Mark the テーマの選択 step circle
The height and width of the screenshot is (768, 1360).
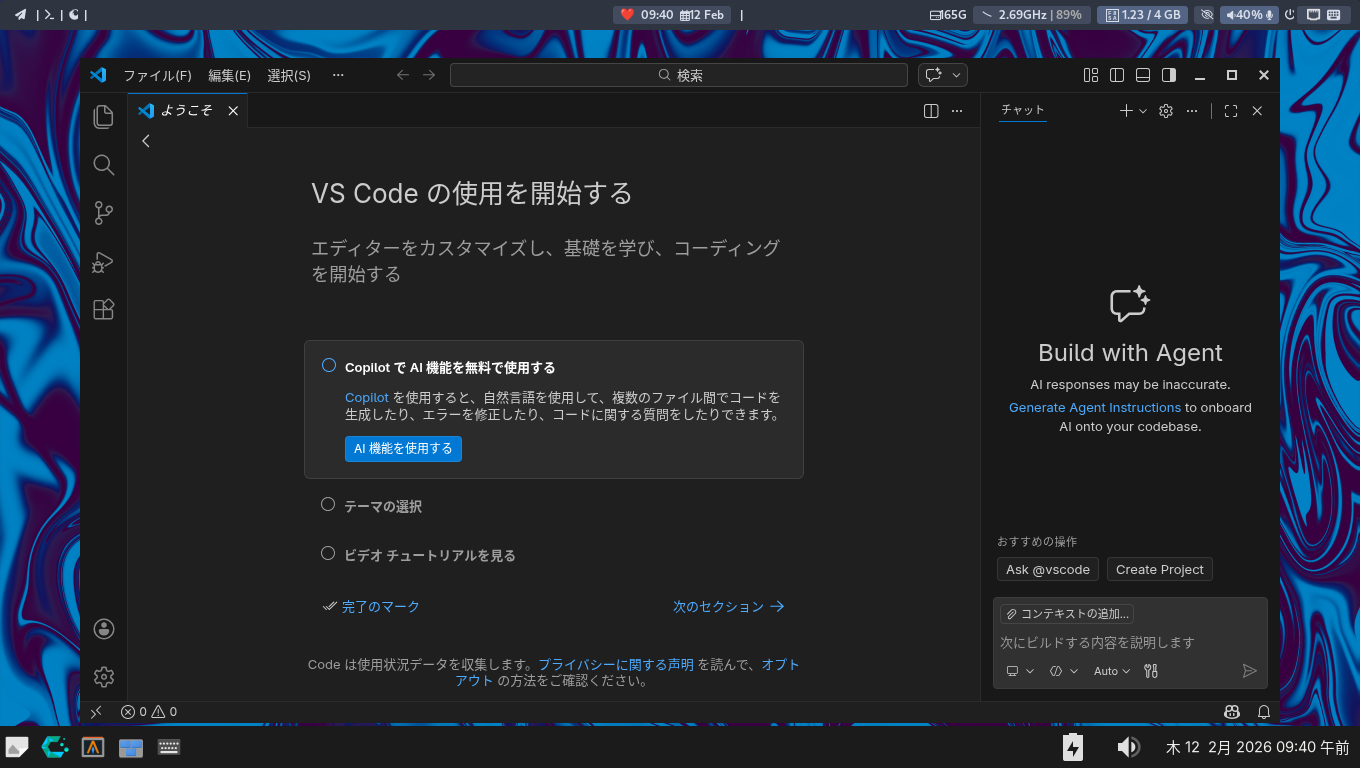[x=328, y=505]
